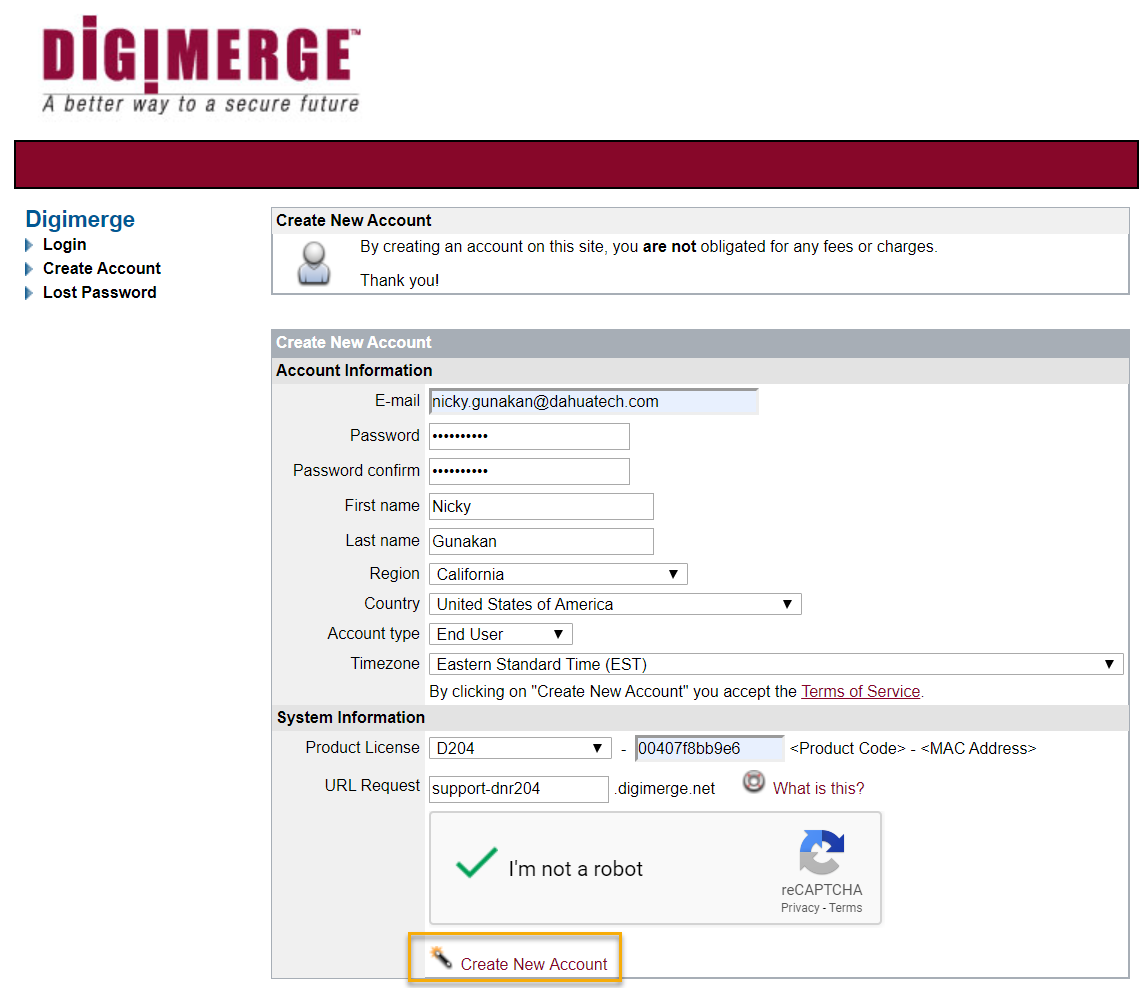This screenshot has width=1148, height=988.
Task: Click the arrow bullet beside Login
Action: coord(29,245)
